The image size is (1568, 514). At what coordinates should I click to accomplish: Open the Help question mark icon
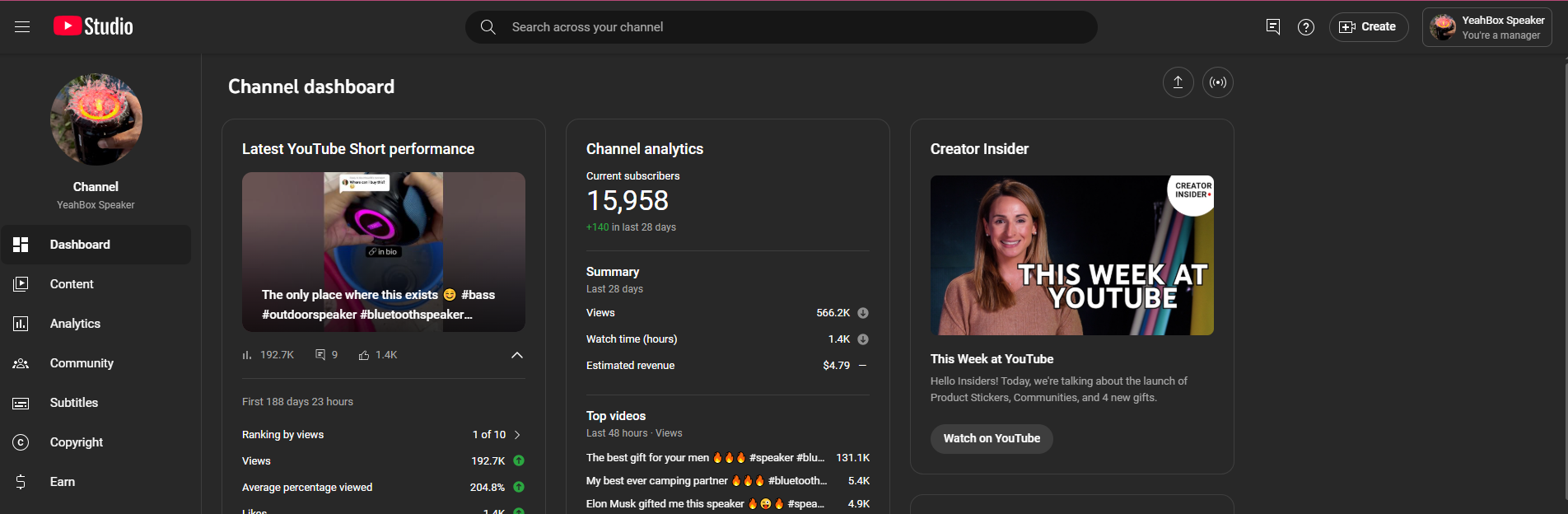click(x=1306, y=27)
